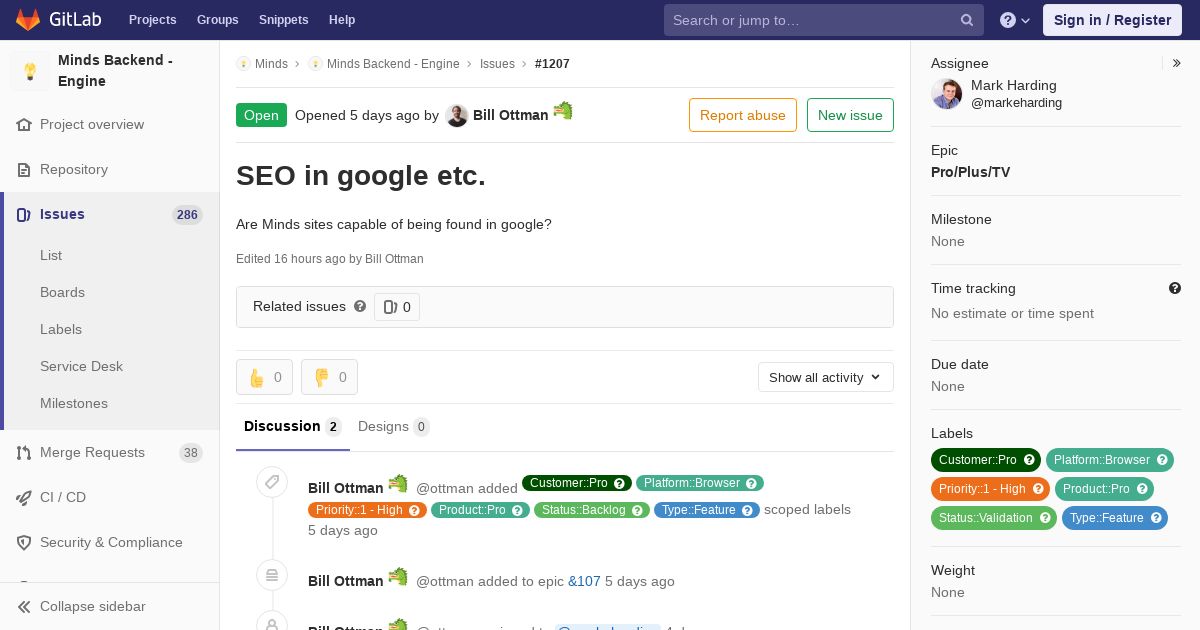Open the Milestones sidebar link
The width and height of the screenshot is (1200, 630).
(74, 404)
